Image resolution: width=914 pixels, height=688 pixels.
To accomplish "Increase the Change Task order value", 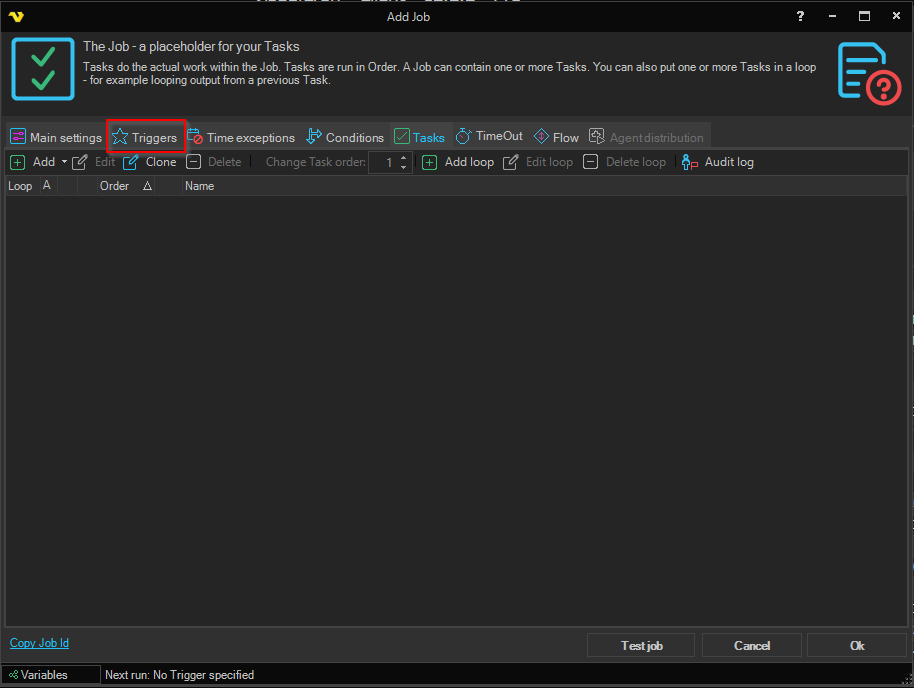I will 404,157.
